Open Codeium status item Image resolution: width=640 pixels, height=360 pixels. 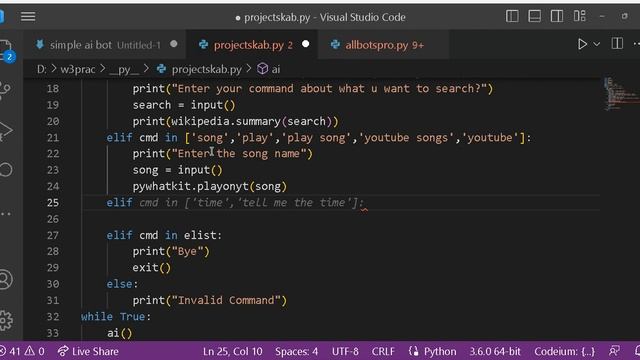tap(564, 351)
